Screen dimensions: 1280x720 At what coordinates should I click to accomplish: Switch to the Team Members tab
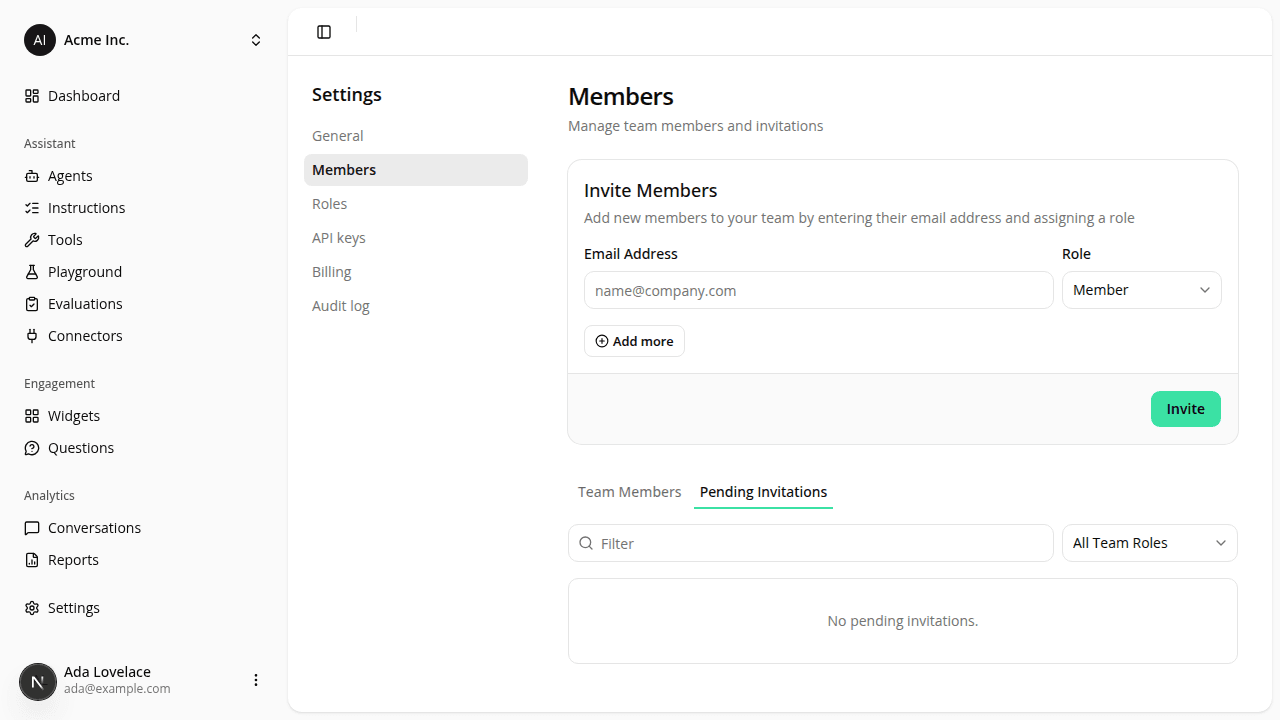(x=630, y=492)
